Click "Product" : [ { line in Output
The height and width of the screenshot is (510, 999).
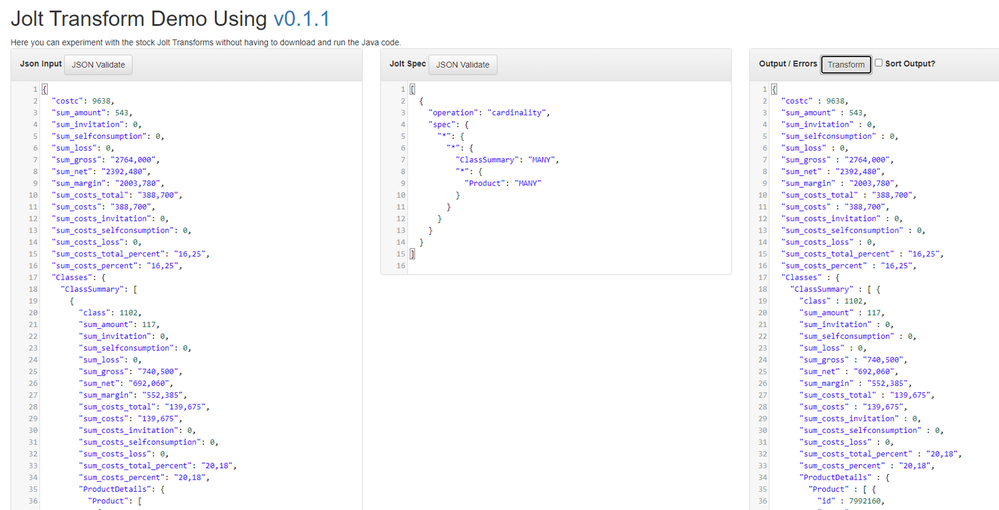pos(840,489)
